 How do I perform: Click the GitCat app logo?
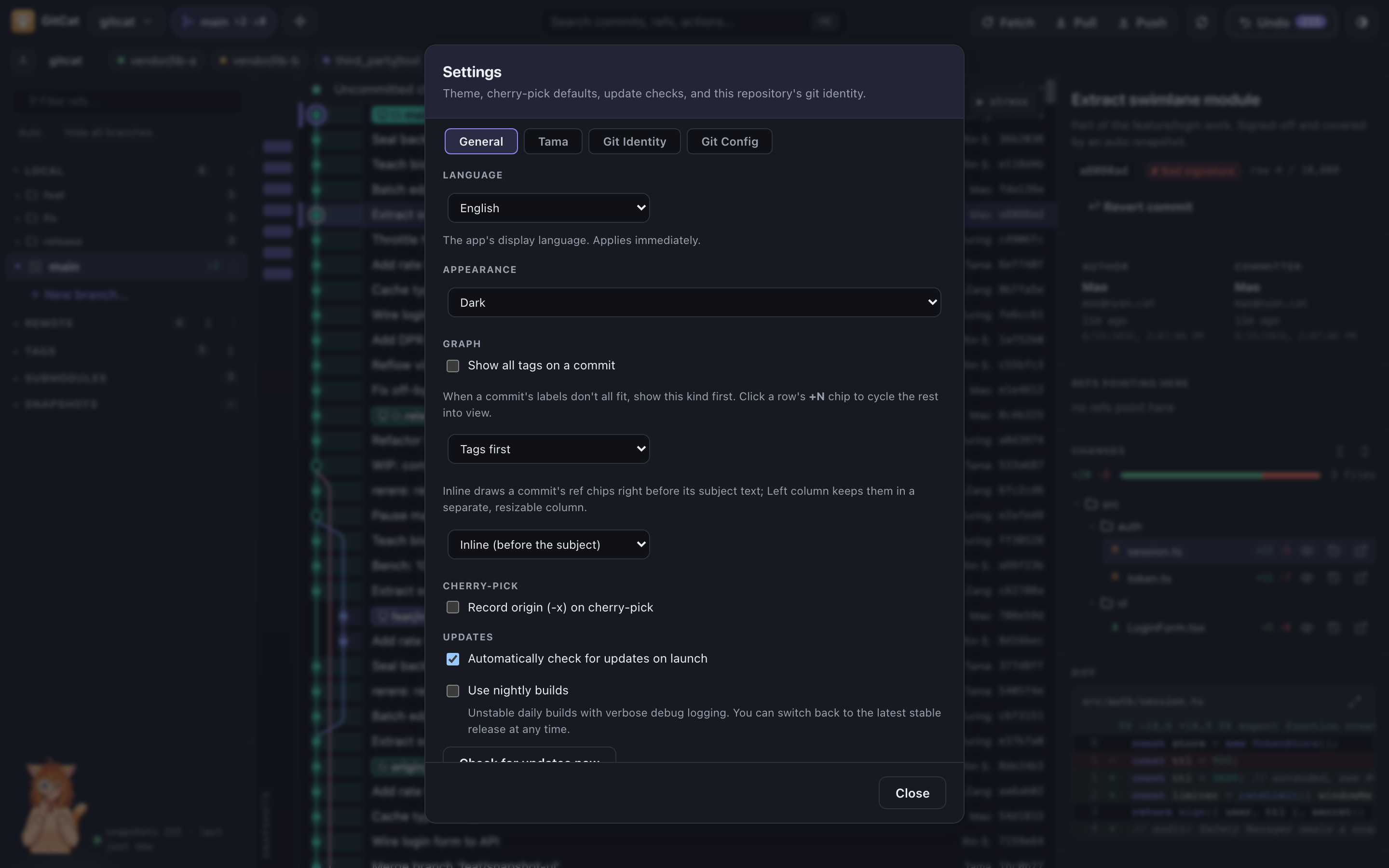click(23, 21)
